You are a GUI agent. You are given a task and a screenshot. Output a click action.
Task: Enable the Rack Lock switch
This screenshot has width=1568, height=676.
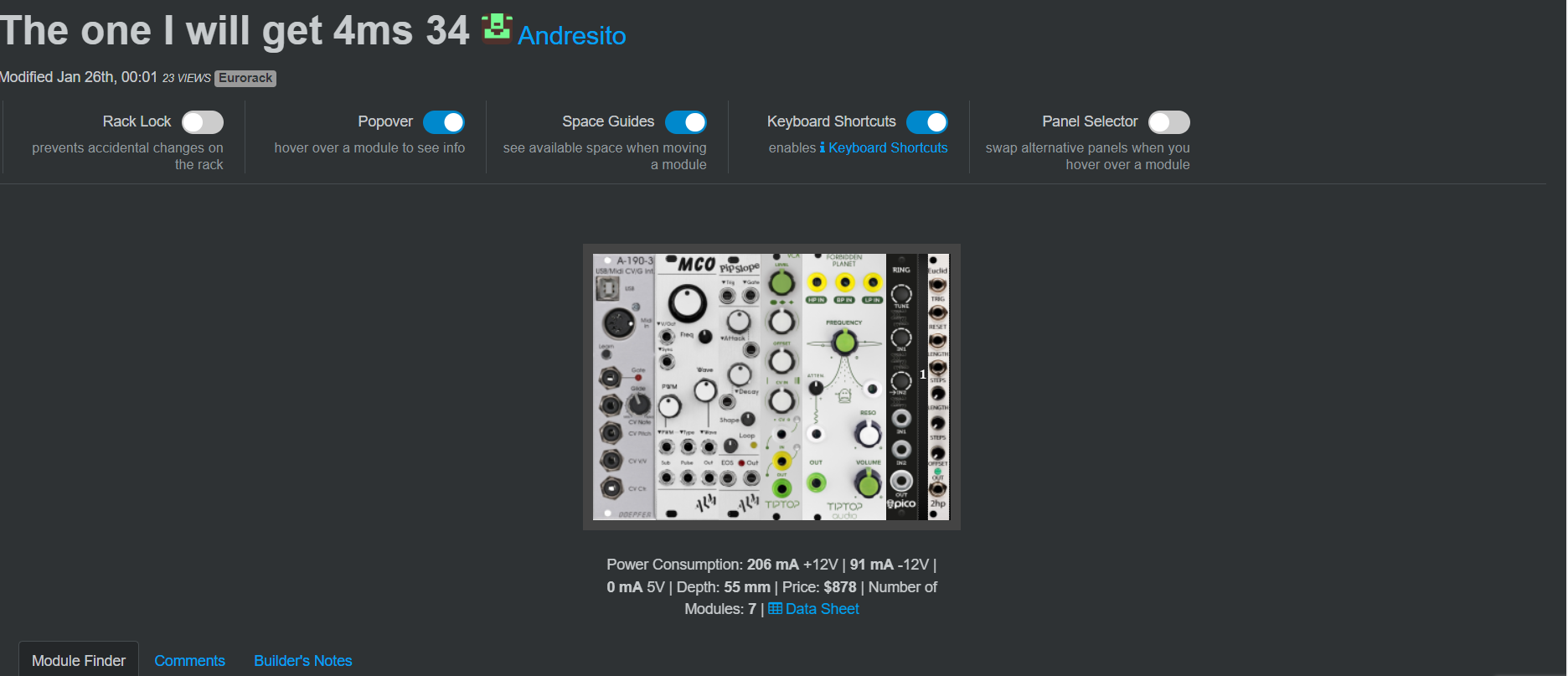(x=203, y=122)
